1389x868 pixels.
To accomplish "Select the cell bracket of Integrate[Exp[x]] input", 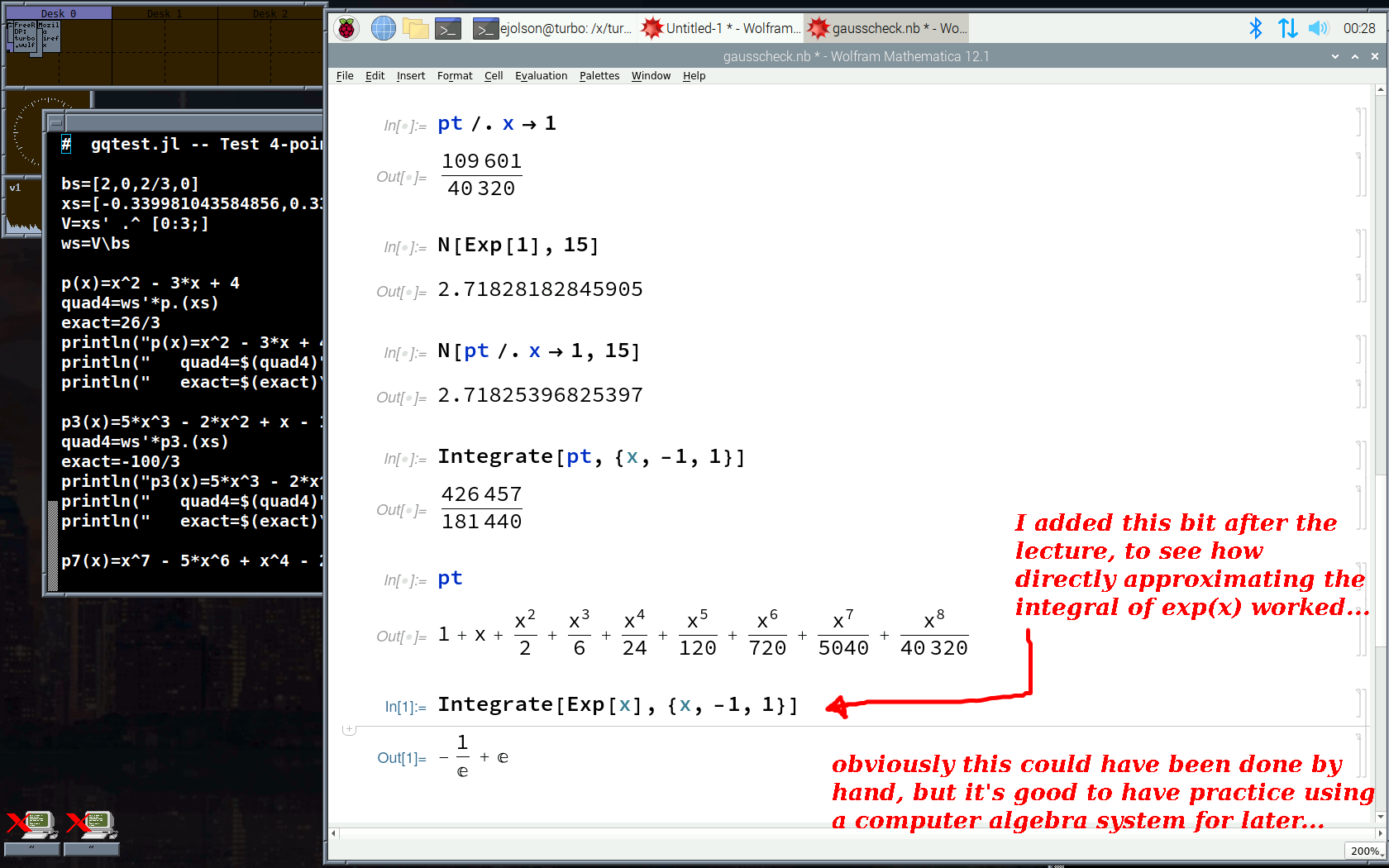I will point(1359,703).
